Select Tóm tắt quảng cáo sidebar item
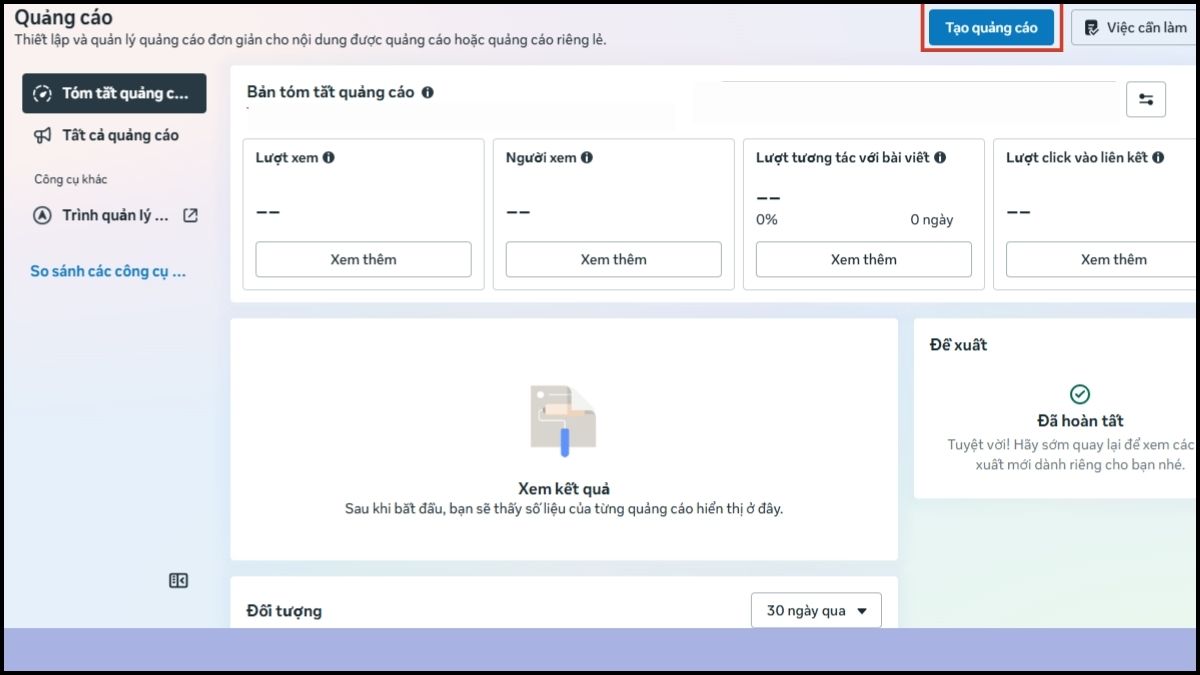1200x675 pixels. [114, 93]
